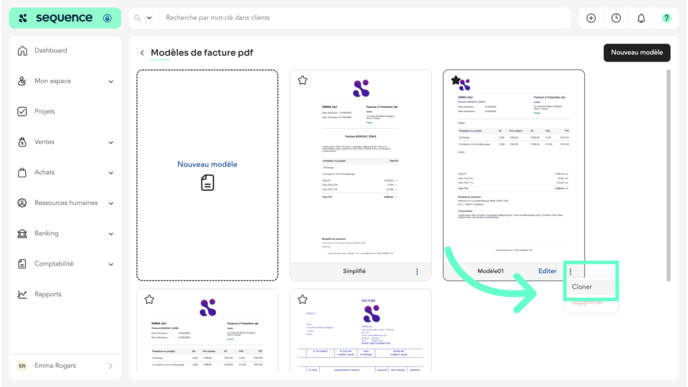Screen dimensions: 688x387
Task: Open the Modèle01 template preview
Action: point(514,167)
